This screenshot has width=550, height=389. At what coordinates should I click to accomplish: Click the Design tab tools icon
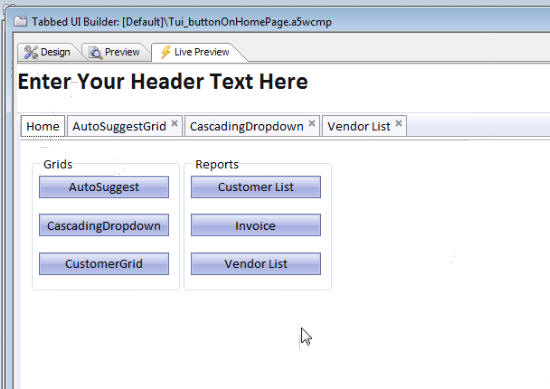[31, 53]
